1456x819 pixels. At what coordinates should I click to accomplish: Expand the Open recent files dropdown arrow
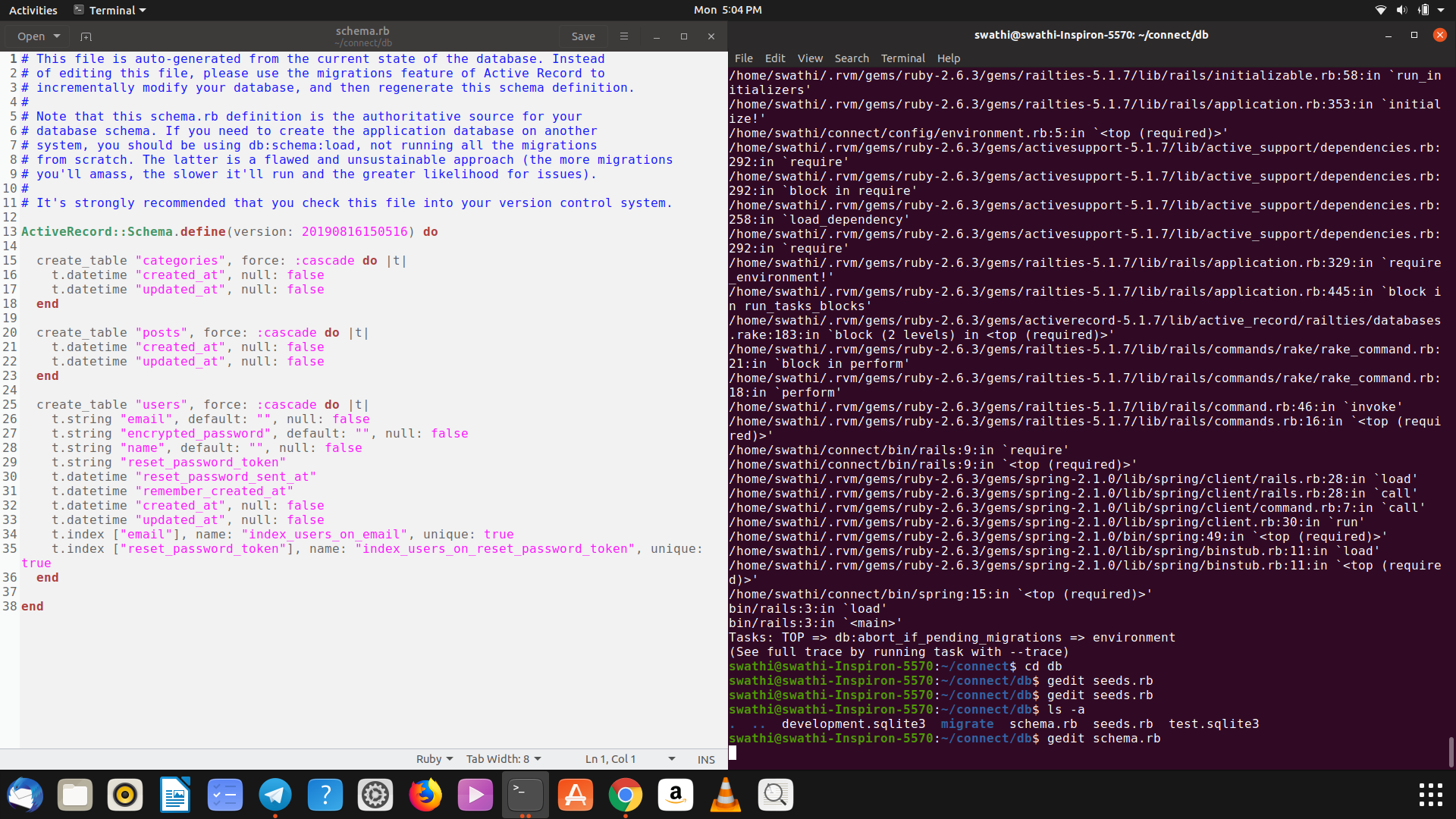pos(57,36)
